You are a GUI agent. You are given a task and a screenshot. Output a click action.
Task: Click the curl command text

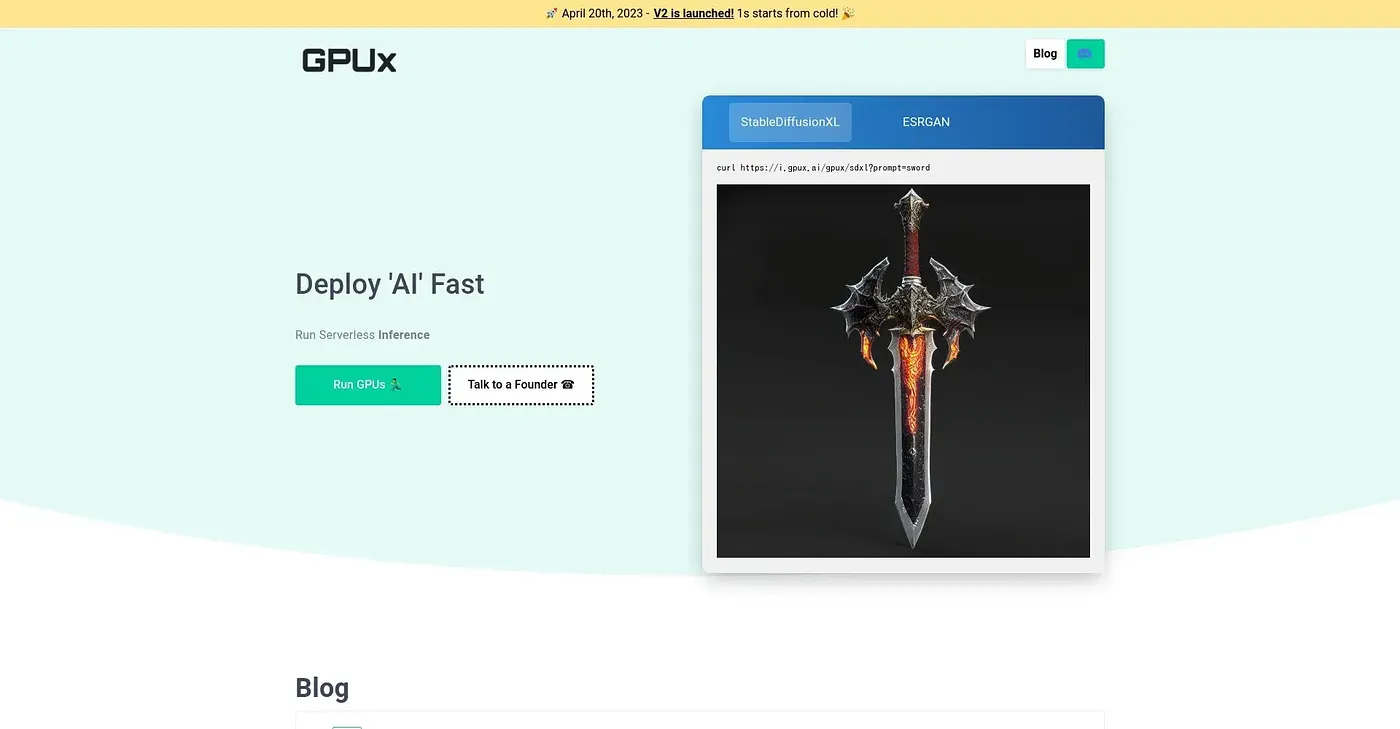coord(823,168)
